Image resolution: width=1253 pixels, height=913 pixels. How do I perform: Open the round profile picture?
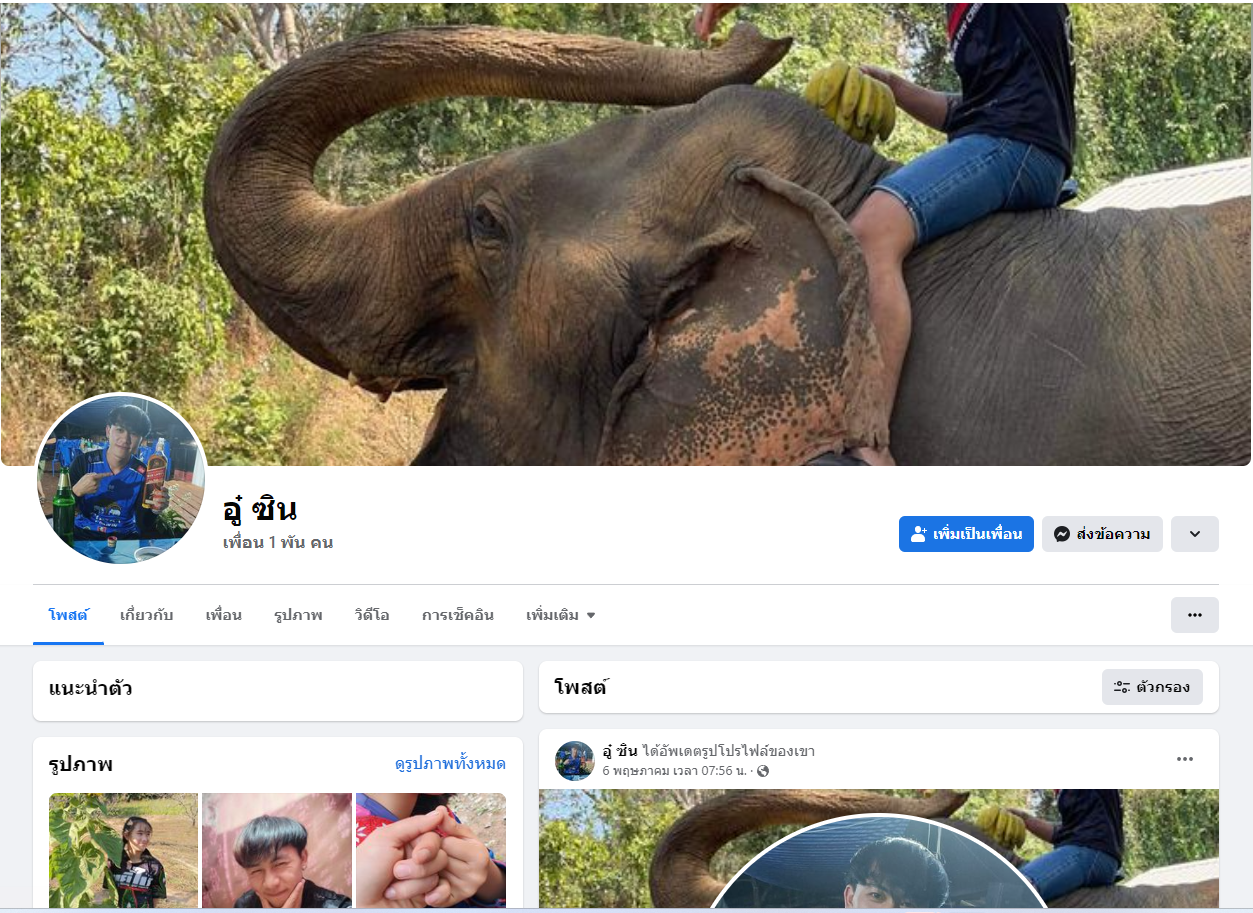[x=121, y=479]
